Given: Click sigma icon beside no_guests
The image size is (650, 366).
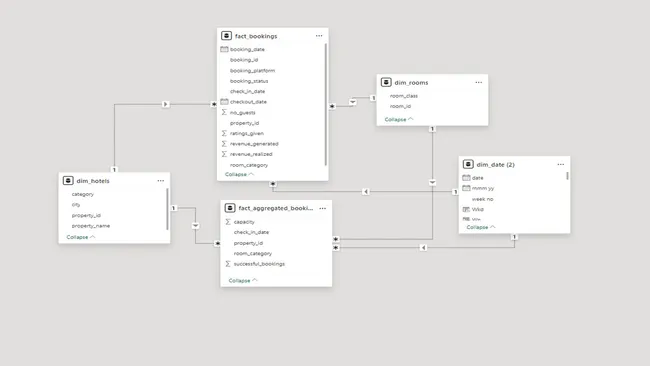Looking at the screenshot, I should [x=224, y=112].
